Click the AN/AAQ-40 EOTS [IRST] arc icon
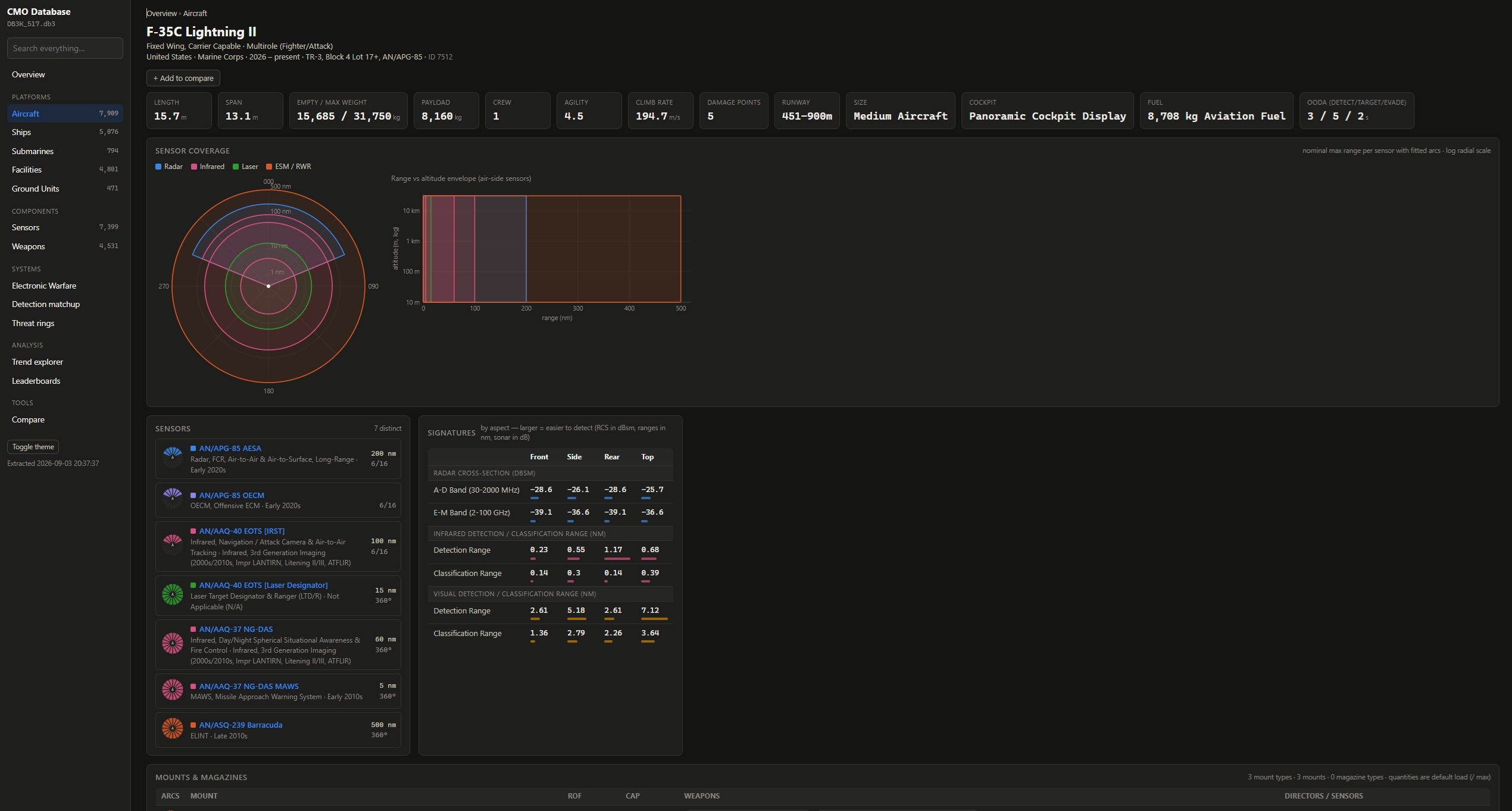This screenshot has height=811, width=1512. click(173, 545)
